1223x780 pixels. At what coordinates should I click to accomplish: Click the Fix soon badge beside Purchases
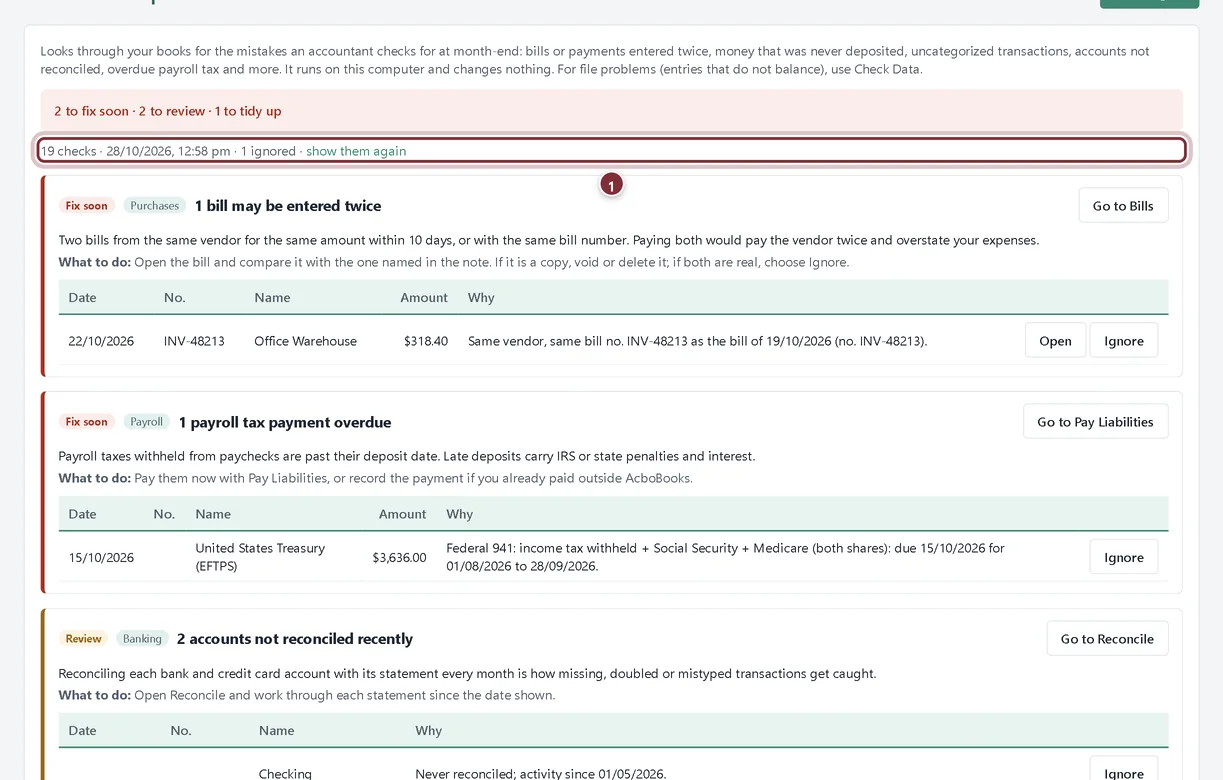(87, 206)
